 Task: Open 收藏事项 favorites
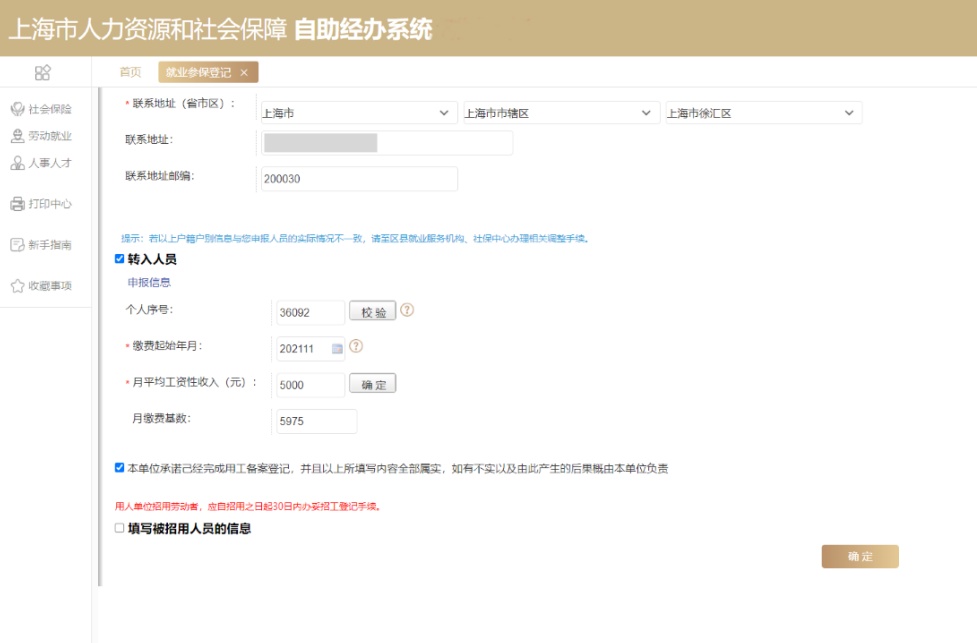(42, 286)
